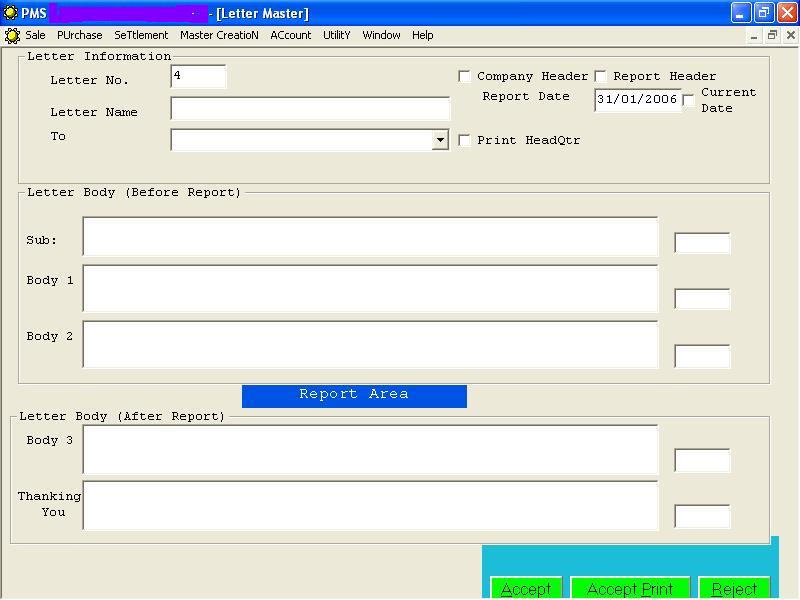Image resolution: width=800 pixels, height=600 pixels.
Task: Open the Master CreatioN menu
Action: coord(219,35)
